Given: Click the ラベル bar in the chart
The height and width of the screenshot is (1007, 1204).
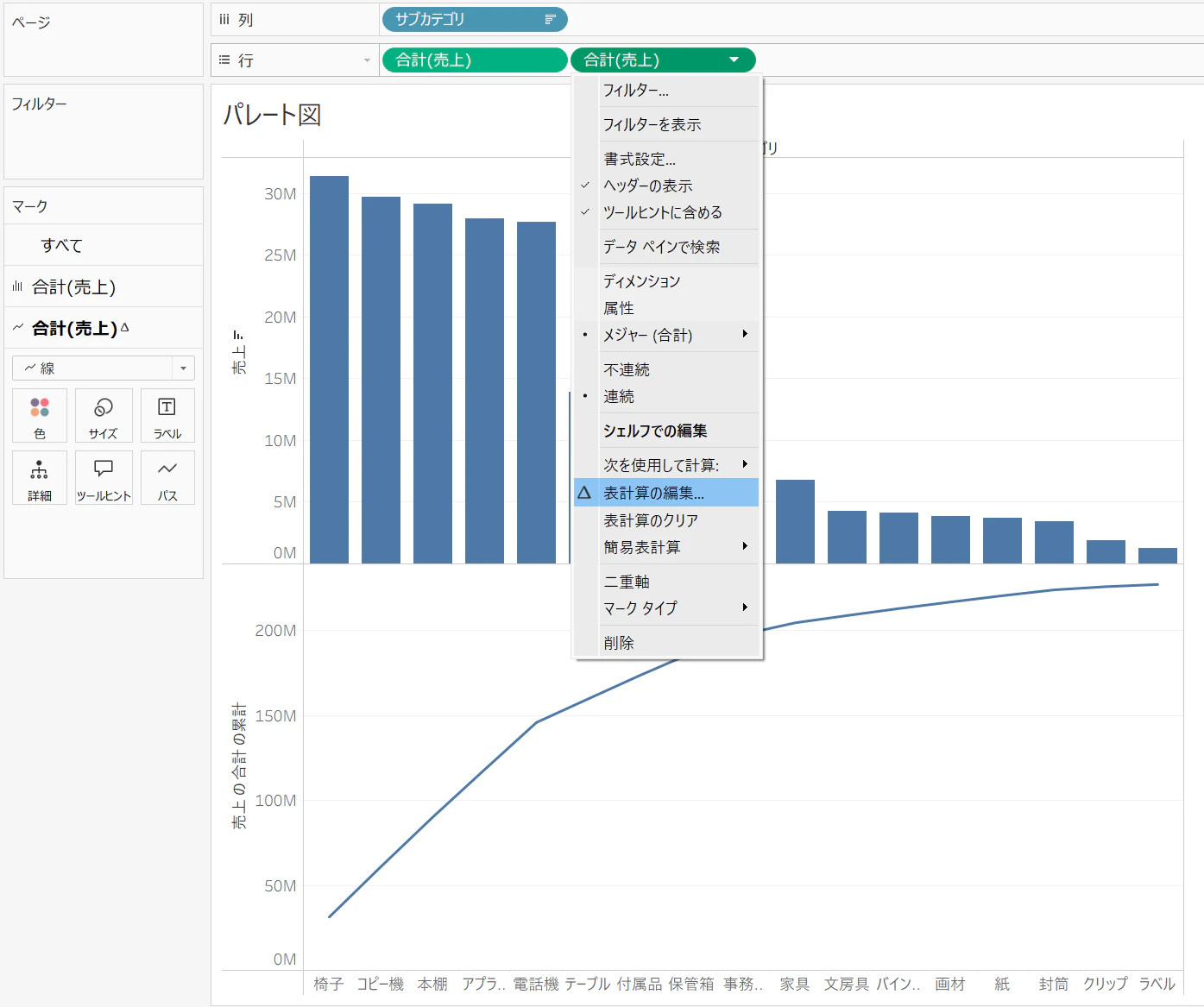Looking at the screenshot, I should [x=1157, y=556].
